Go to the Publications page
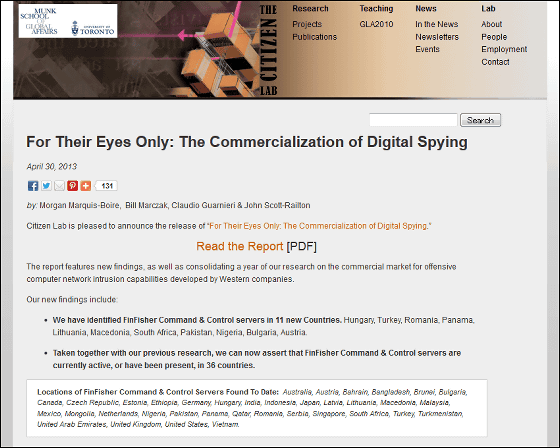 [315, 37]
